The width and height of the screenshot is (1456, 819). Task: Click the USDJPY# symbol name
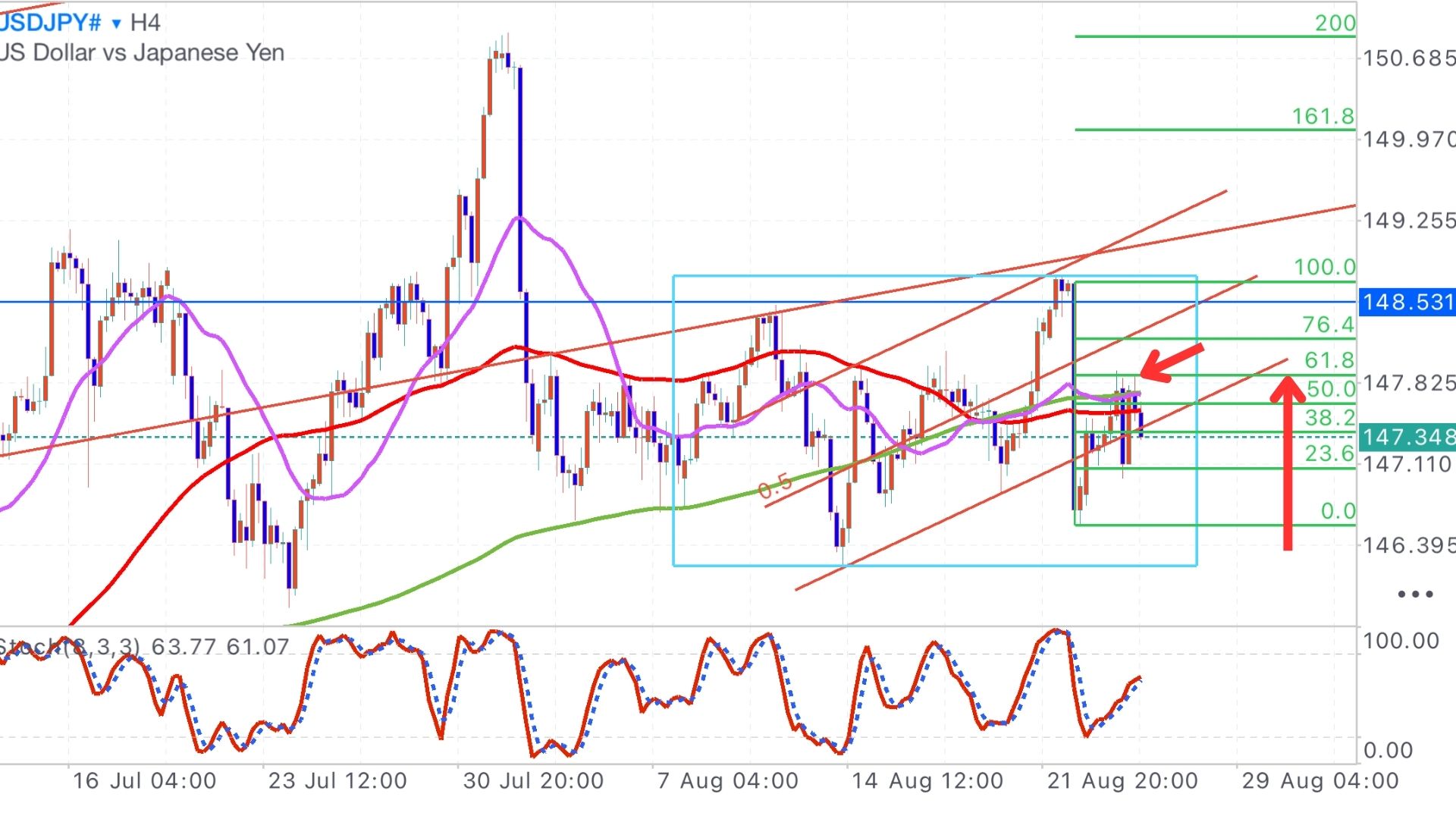(50, 23)
